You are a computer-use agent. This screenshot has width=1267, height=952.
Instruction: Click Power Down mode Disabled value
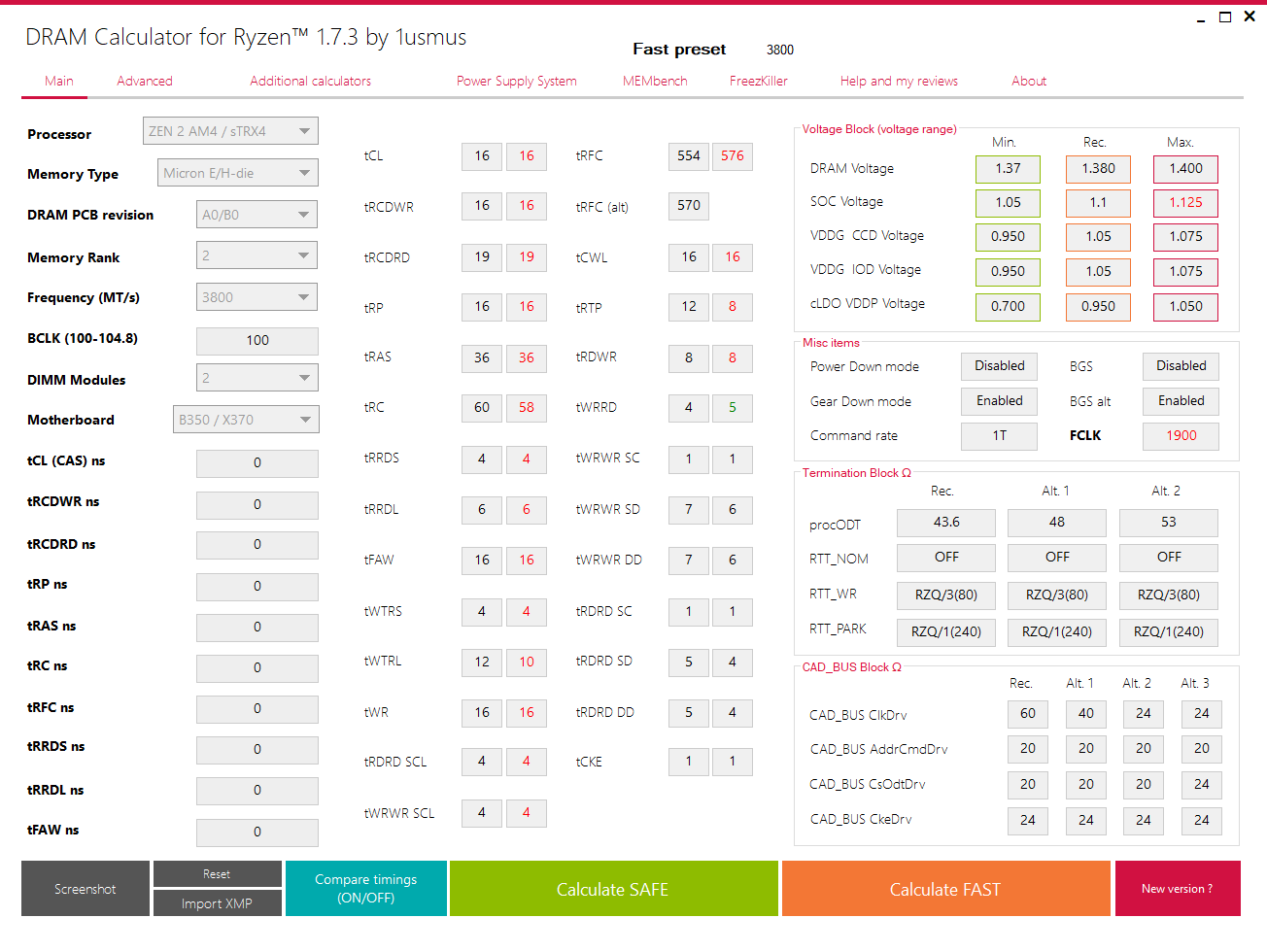coord(1000,366)
